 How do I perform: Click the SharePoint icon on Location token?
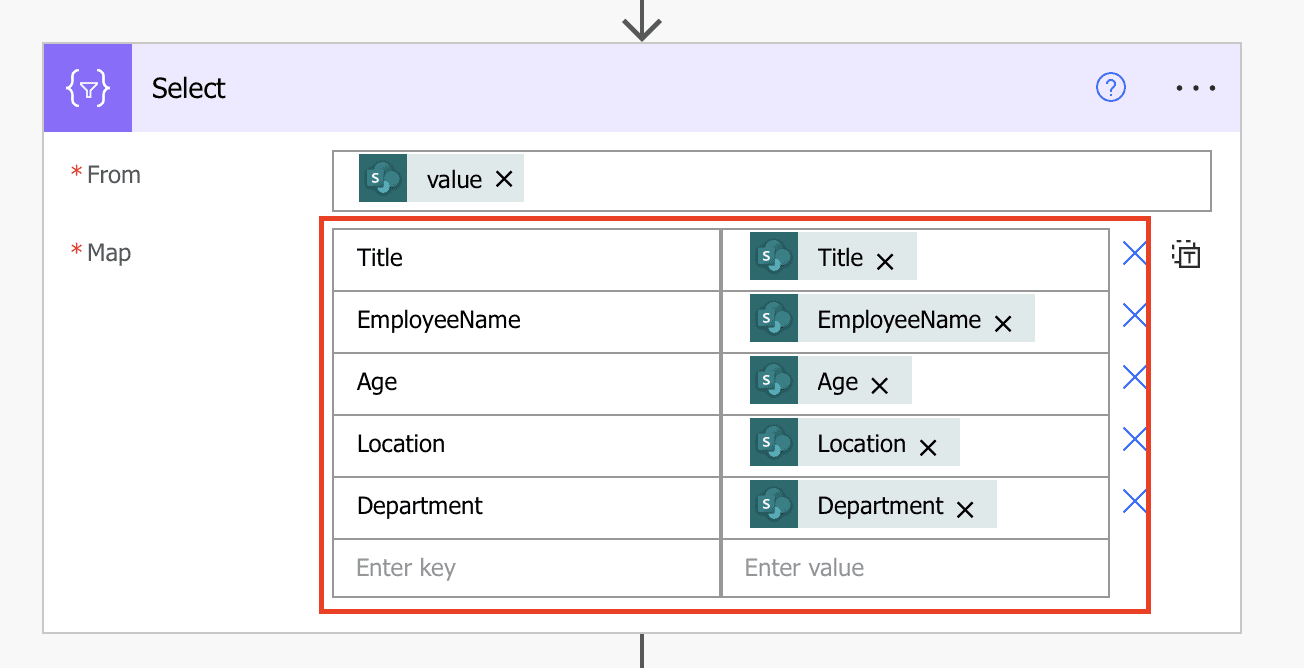pos(774,442)
